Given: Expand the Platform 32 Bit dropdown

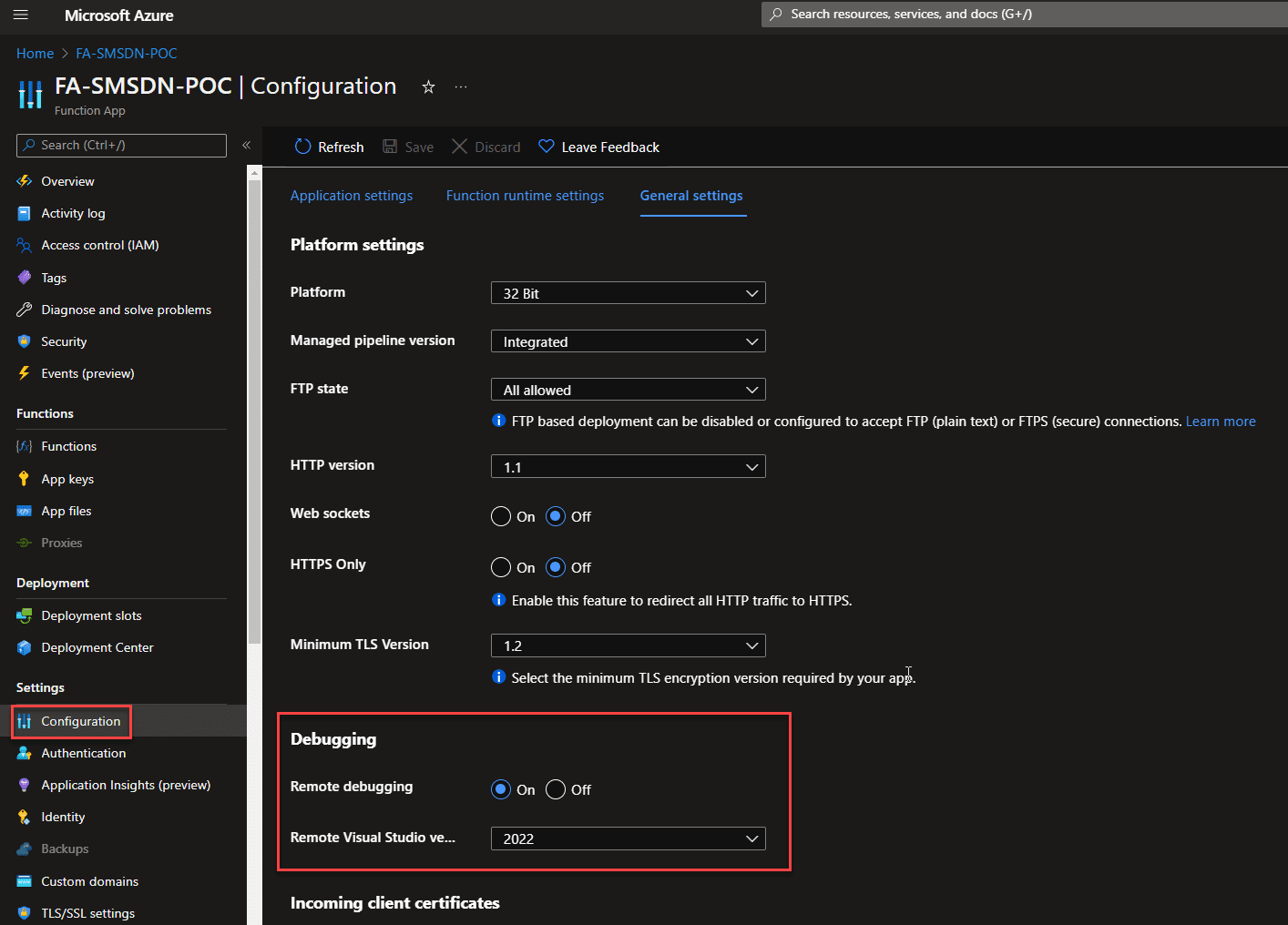Looking at the screenshot, I should [628, 293].
